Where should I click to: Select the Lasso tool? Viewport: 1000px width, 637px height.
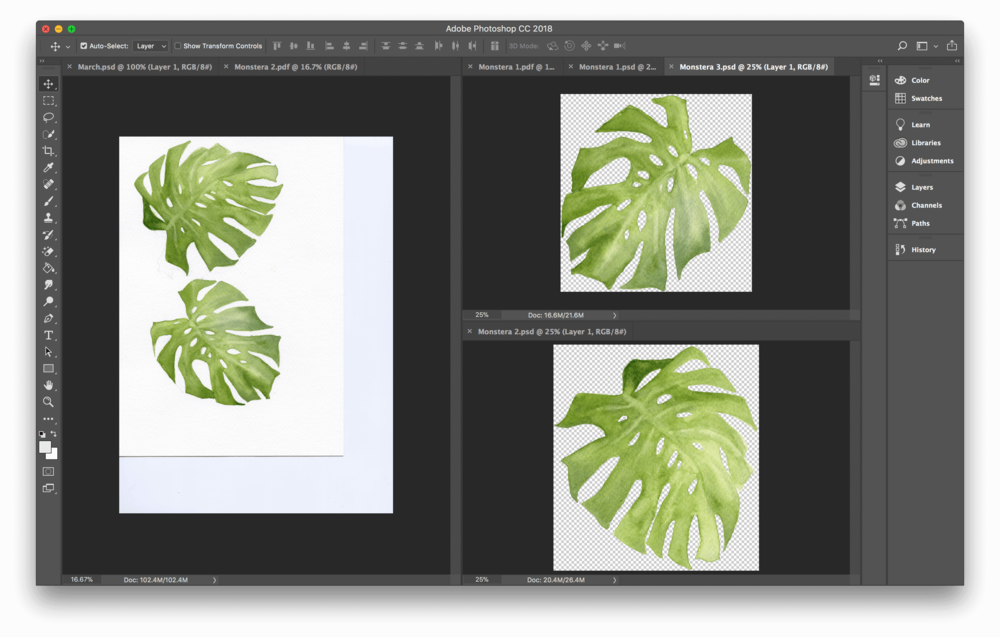47,117
